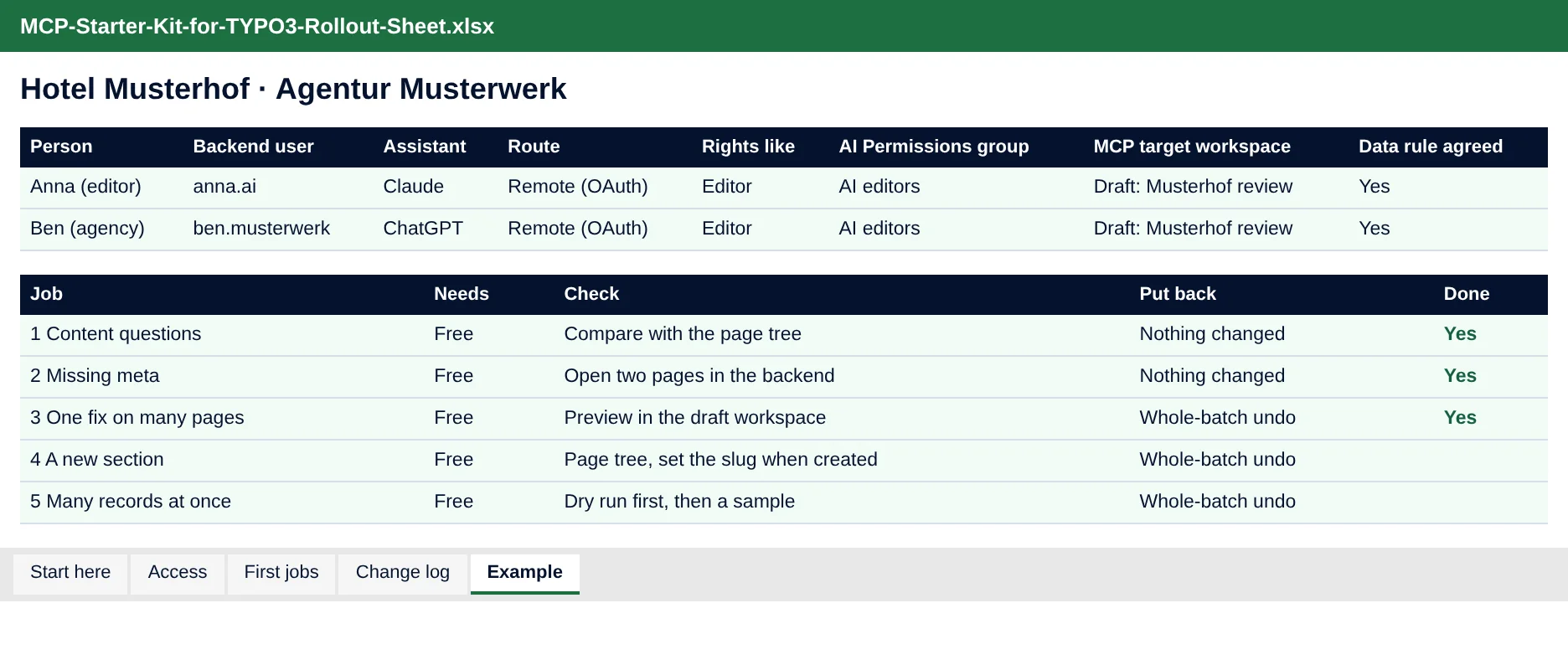Select the Rights like column header
The image size is (1568, 670).
tap(748, 147)
